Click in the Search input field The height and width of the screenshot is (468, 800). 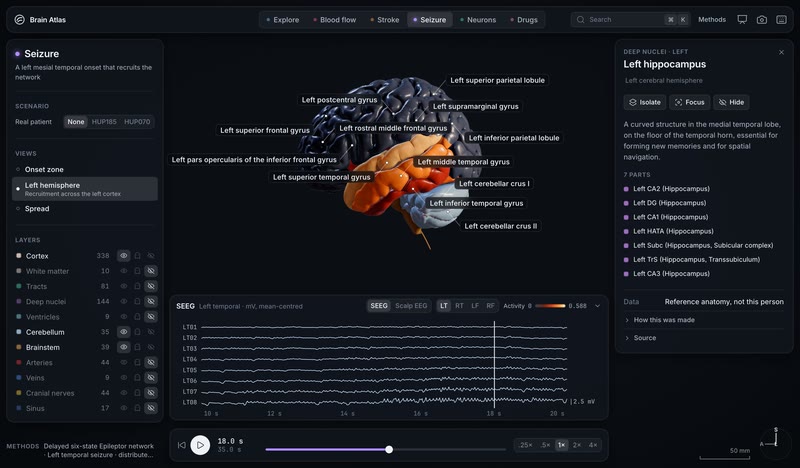pyautogui.click(x=631, y=19)
